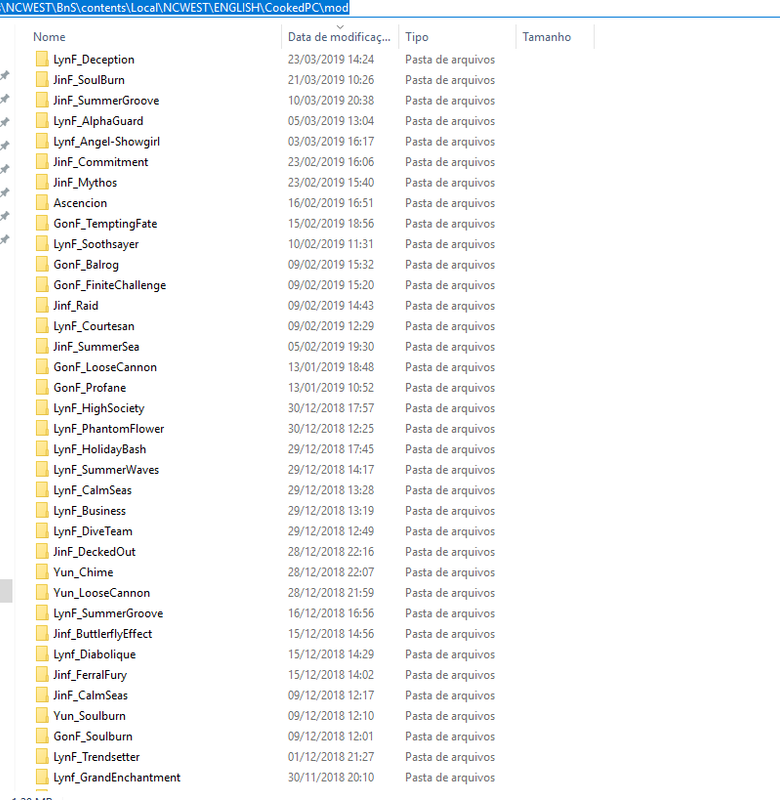Screen dimensions: 780x800
Task: Click the LynF_HighSociety folder icon
Action: tap(42, 408)
